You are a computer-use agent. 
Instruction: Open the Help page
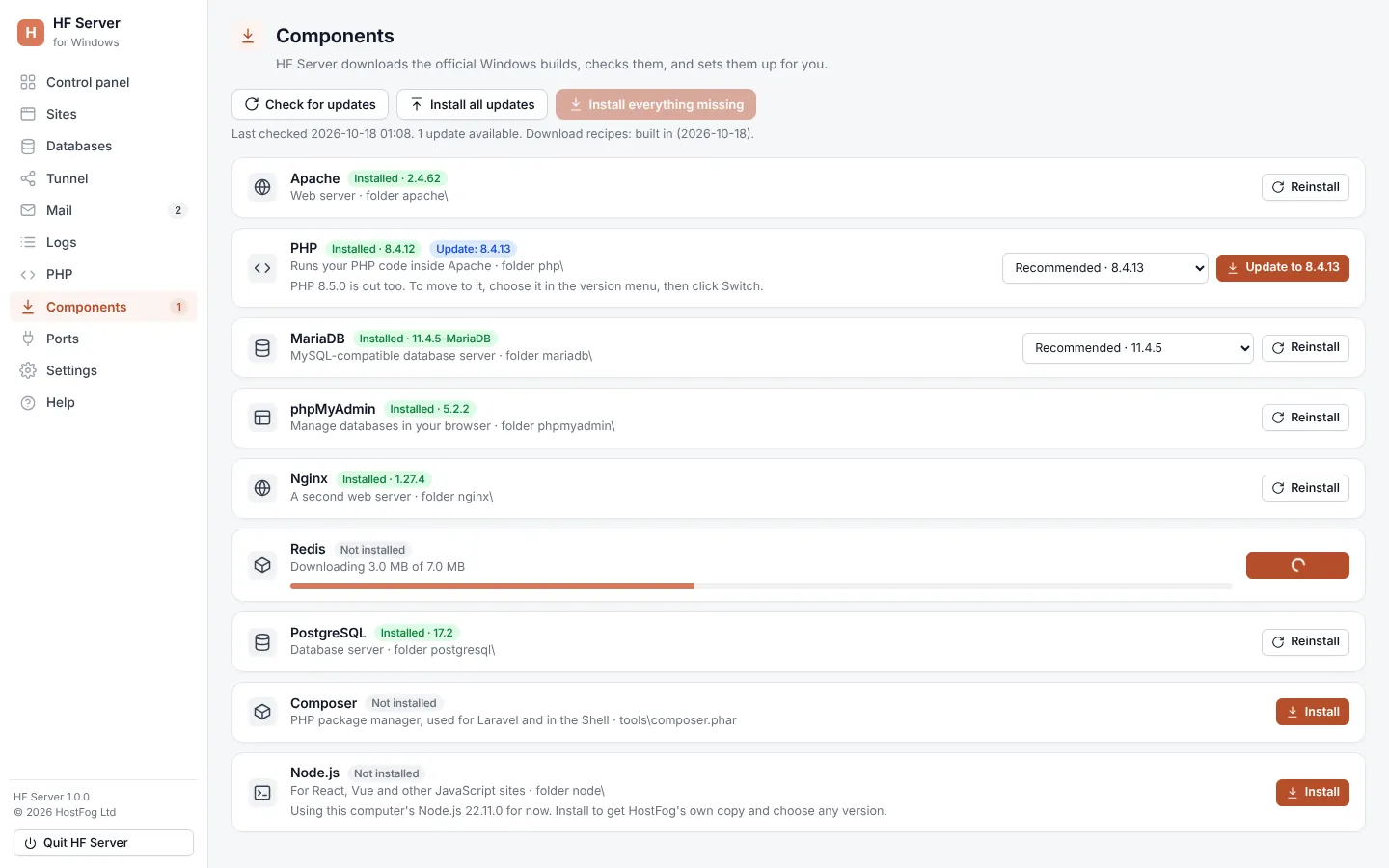pos(103,402)
